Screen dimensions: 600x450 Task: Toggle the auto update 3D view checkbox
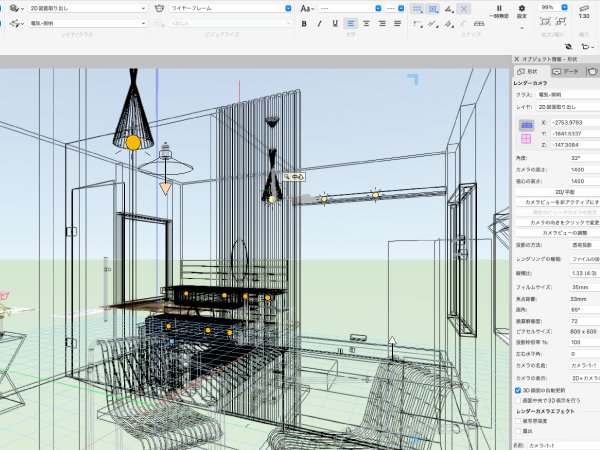(x=518, y=390)
